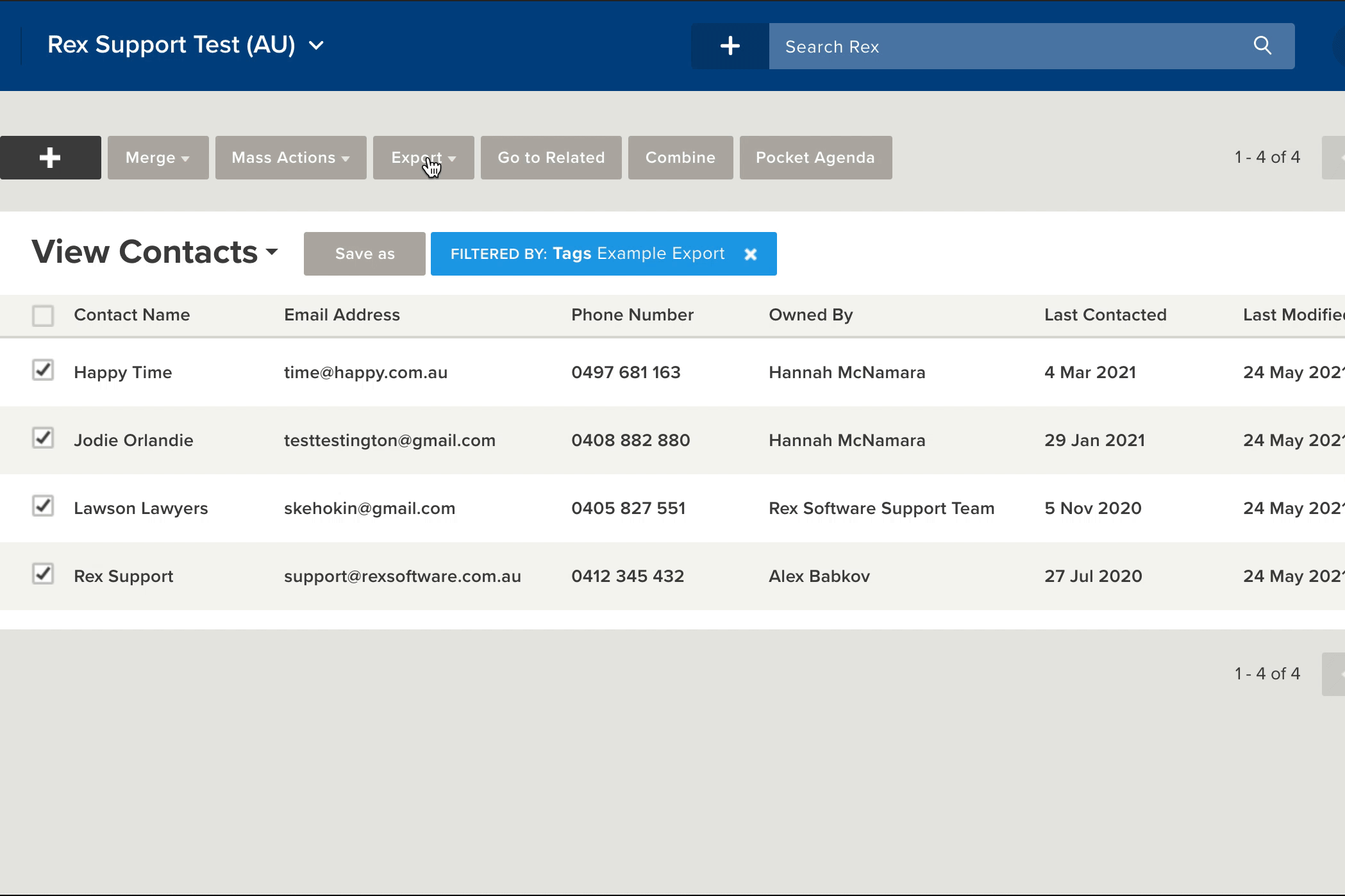Toggle the select-all header checkbox

[x=43, y=315]
